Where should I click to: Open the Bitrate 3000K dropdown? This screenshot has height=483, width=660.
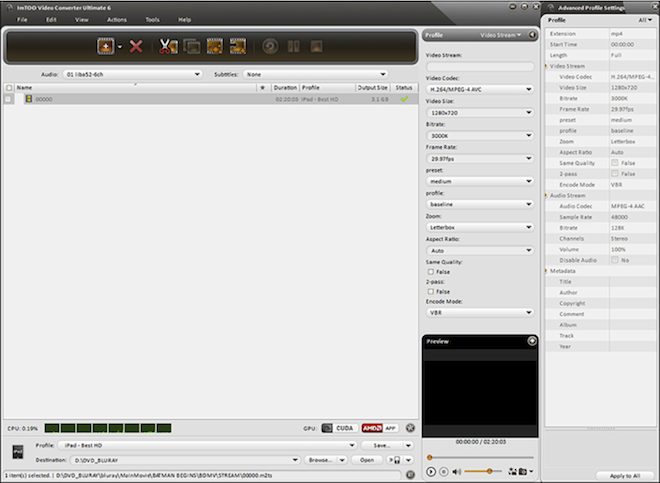[480, 136]
